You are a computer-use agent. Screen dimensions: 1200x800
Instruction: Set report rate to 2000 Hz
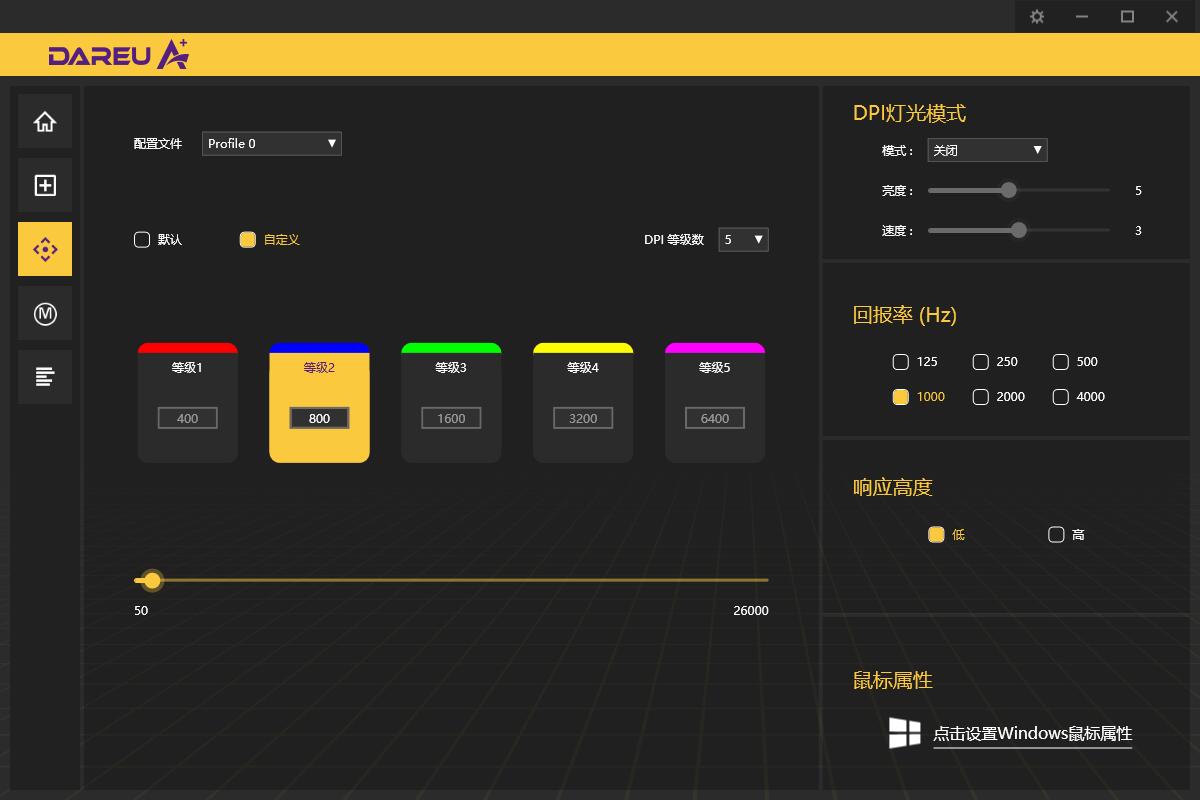(x=981, y=397)
